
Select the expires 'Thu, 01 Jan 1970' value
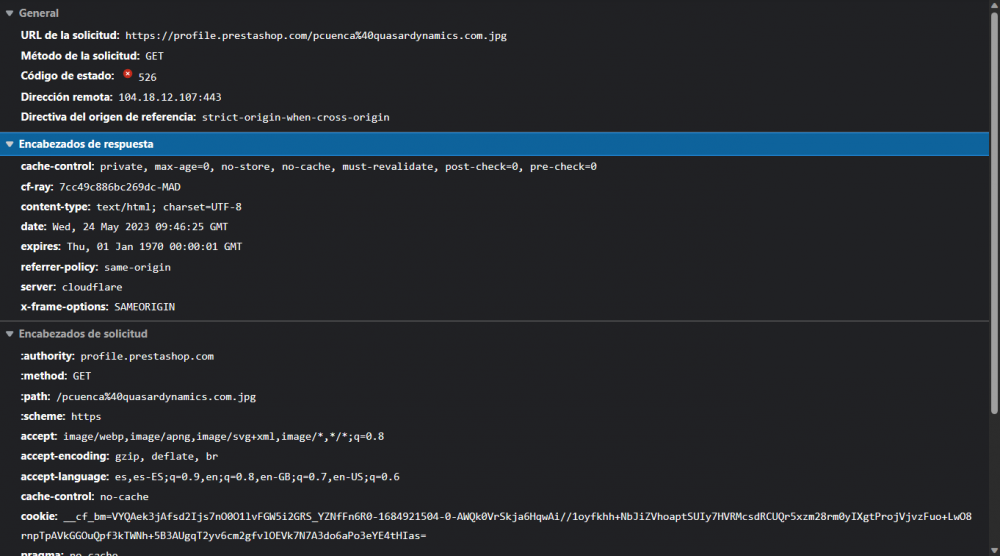click(154, 247)
